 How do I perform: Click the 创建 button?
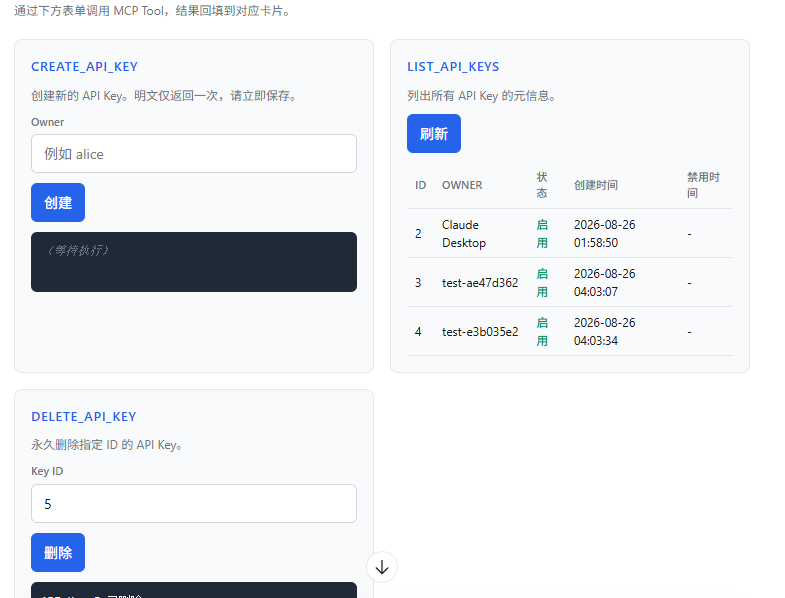point(58,202)
